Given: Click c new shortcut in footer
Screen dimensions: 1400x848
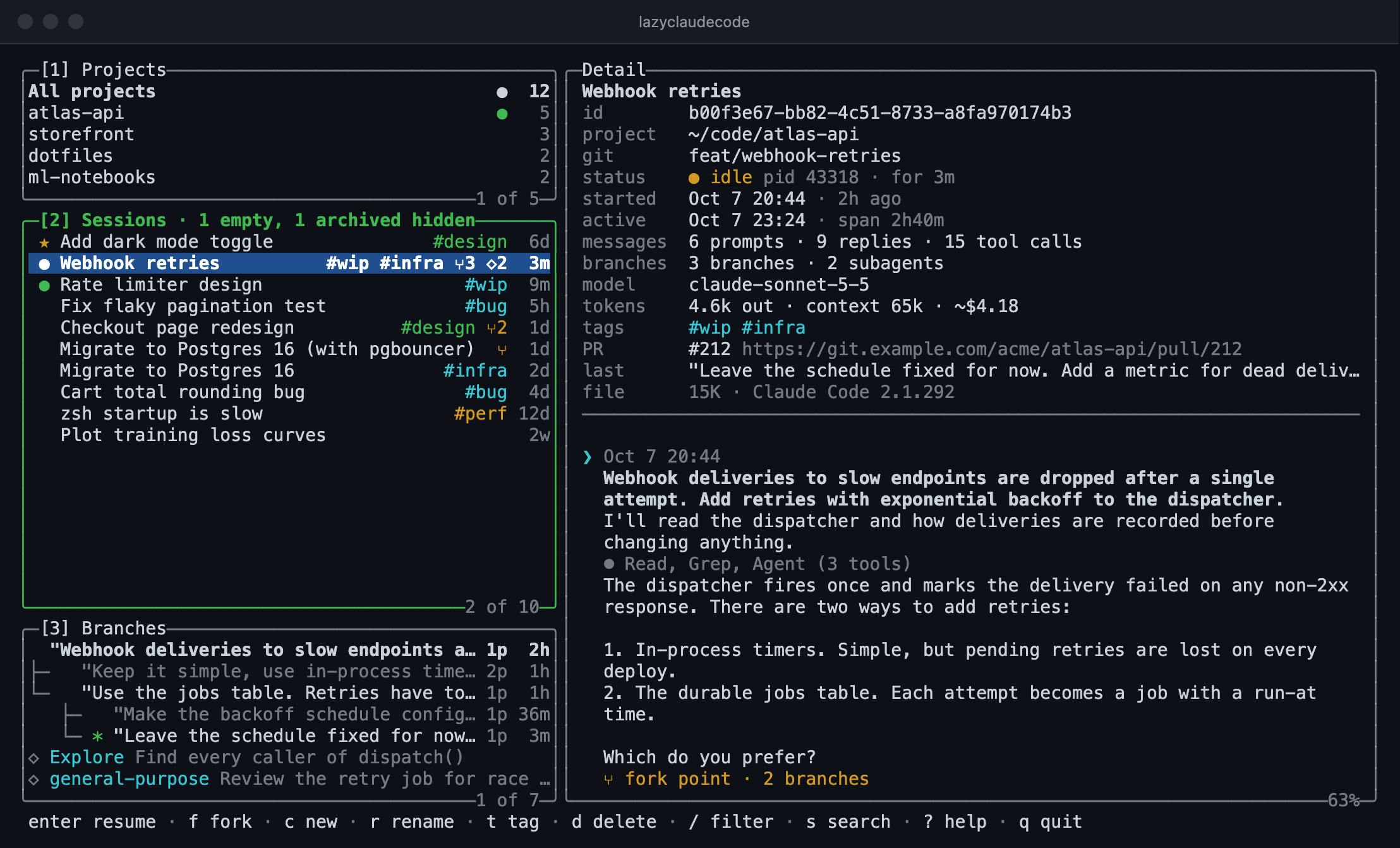Looking at the screenshot, I should pos(310,822).
